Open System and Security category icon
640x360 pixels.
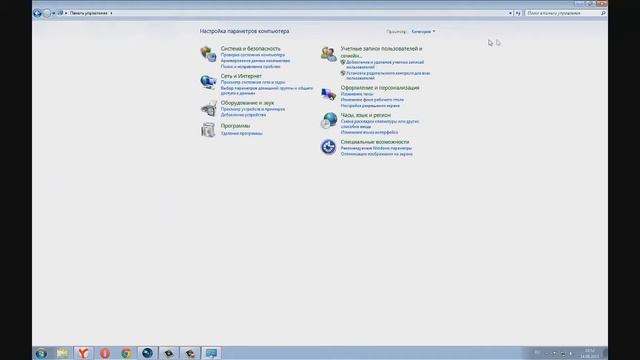click(208, 54)
